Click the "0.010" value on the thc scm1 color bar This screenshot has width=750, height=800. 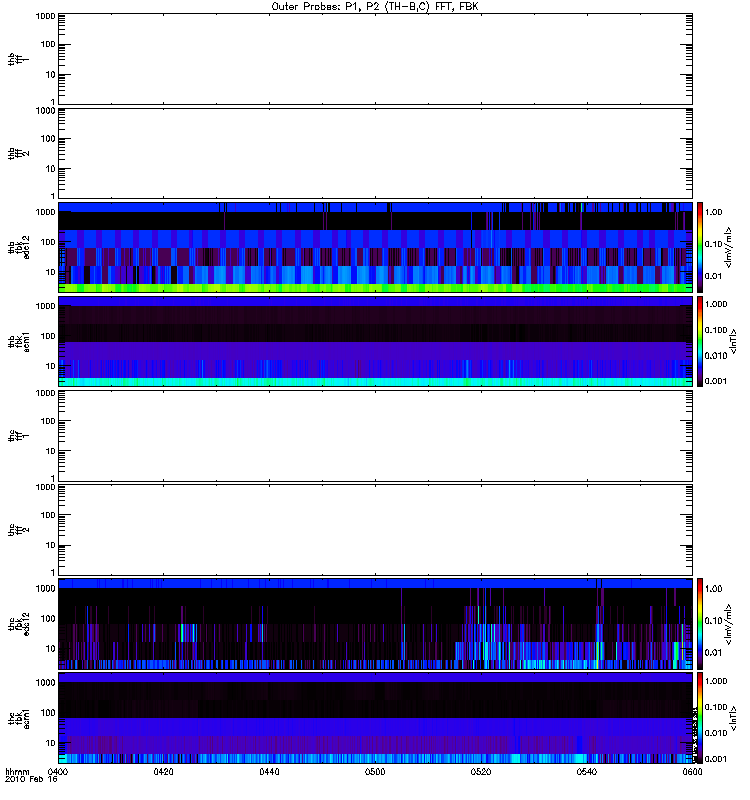coord(716,733)
